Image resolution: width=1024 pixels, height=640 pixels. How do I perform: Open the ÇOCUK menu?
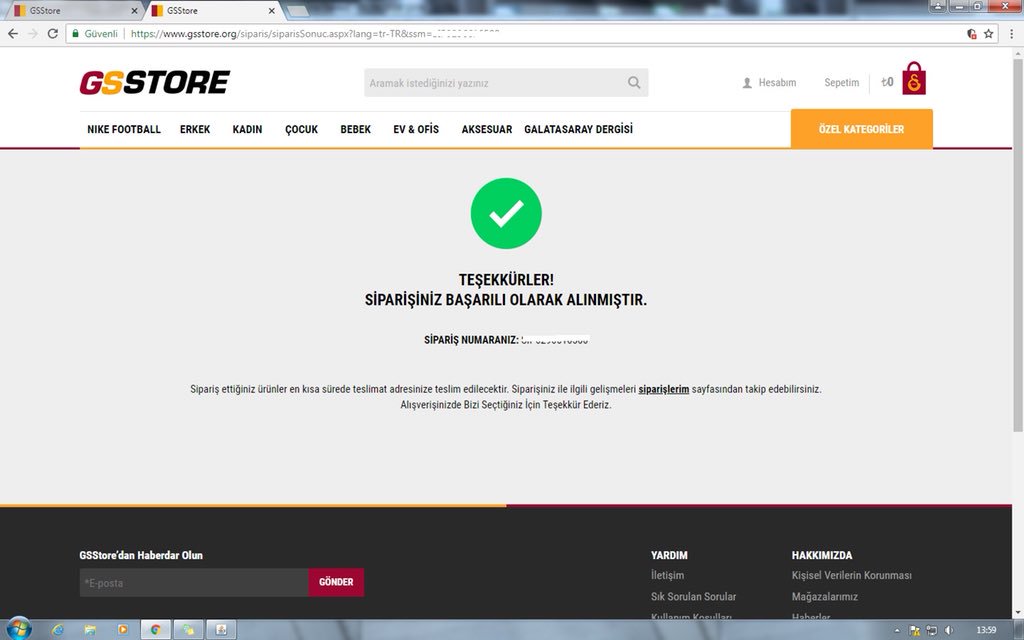(x=302, y=129)
